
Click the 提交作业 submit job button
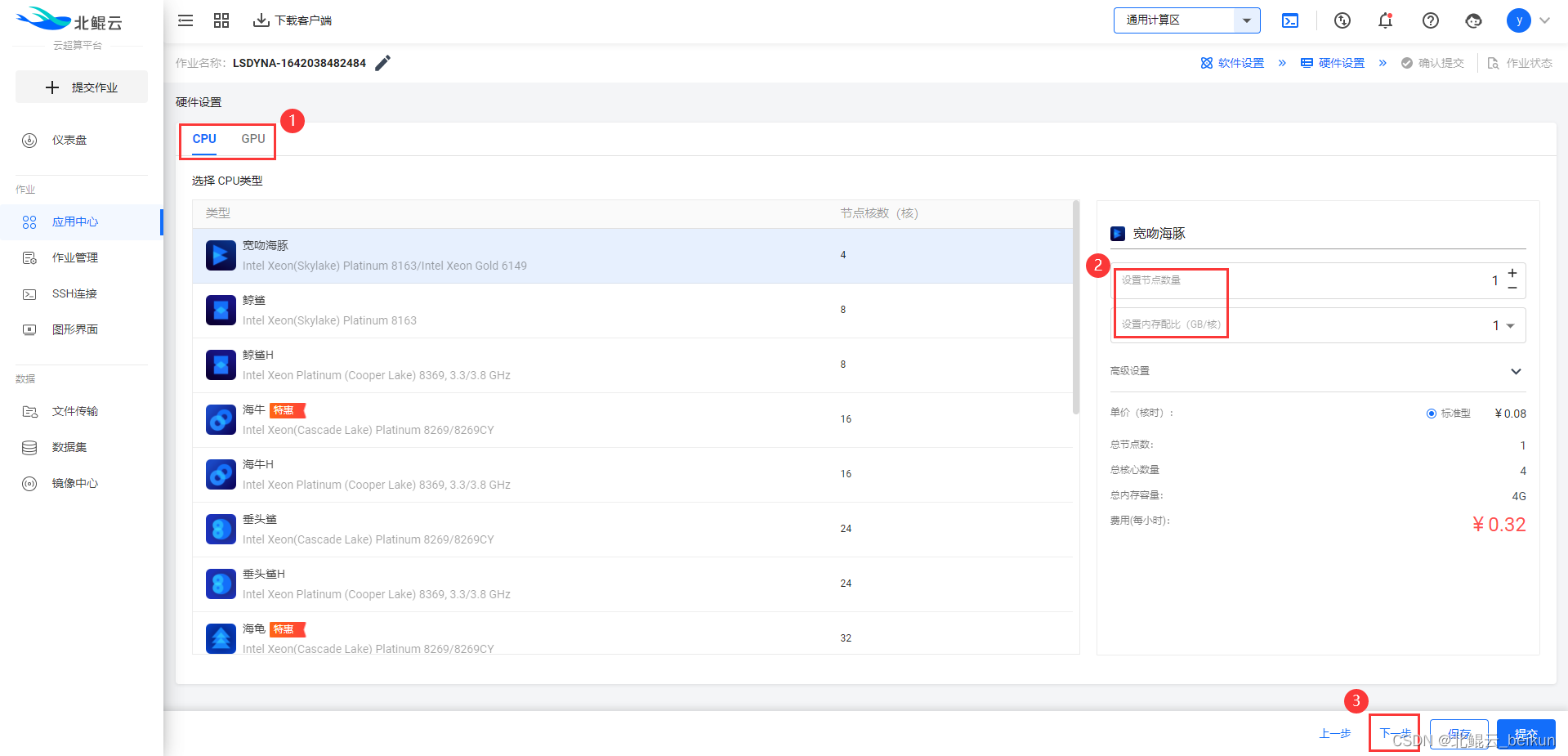[x=82, y=87]
